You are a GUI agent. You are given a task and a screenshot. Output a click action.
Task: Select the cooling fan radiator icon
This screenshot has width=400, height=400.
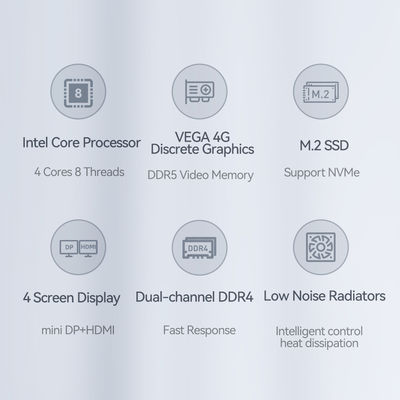coord(321,247)
